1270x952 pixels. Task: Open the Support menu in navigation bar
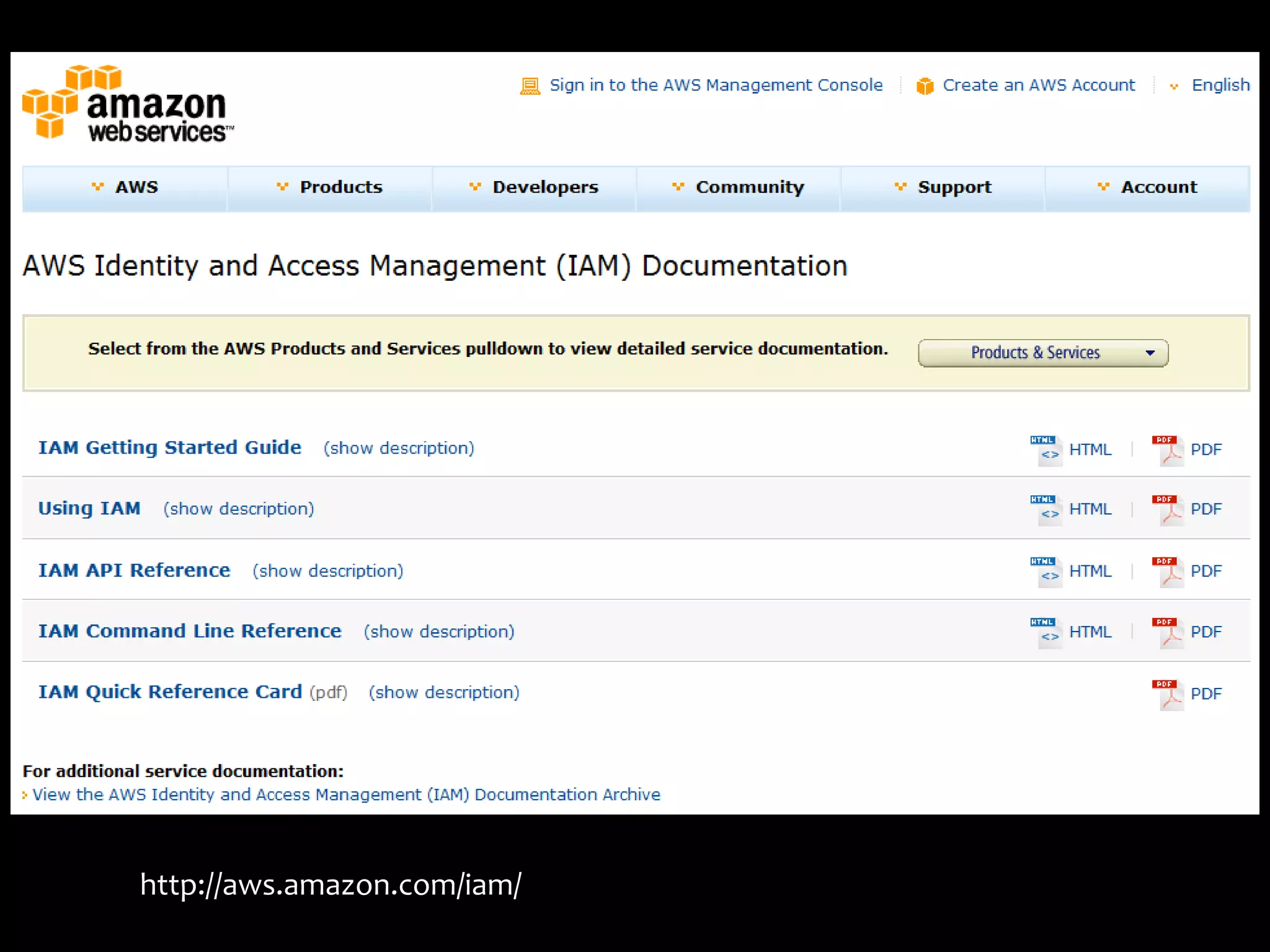(954, 187)
